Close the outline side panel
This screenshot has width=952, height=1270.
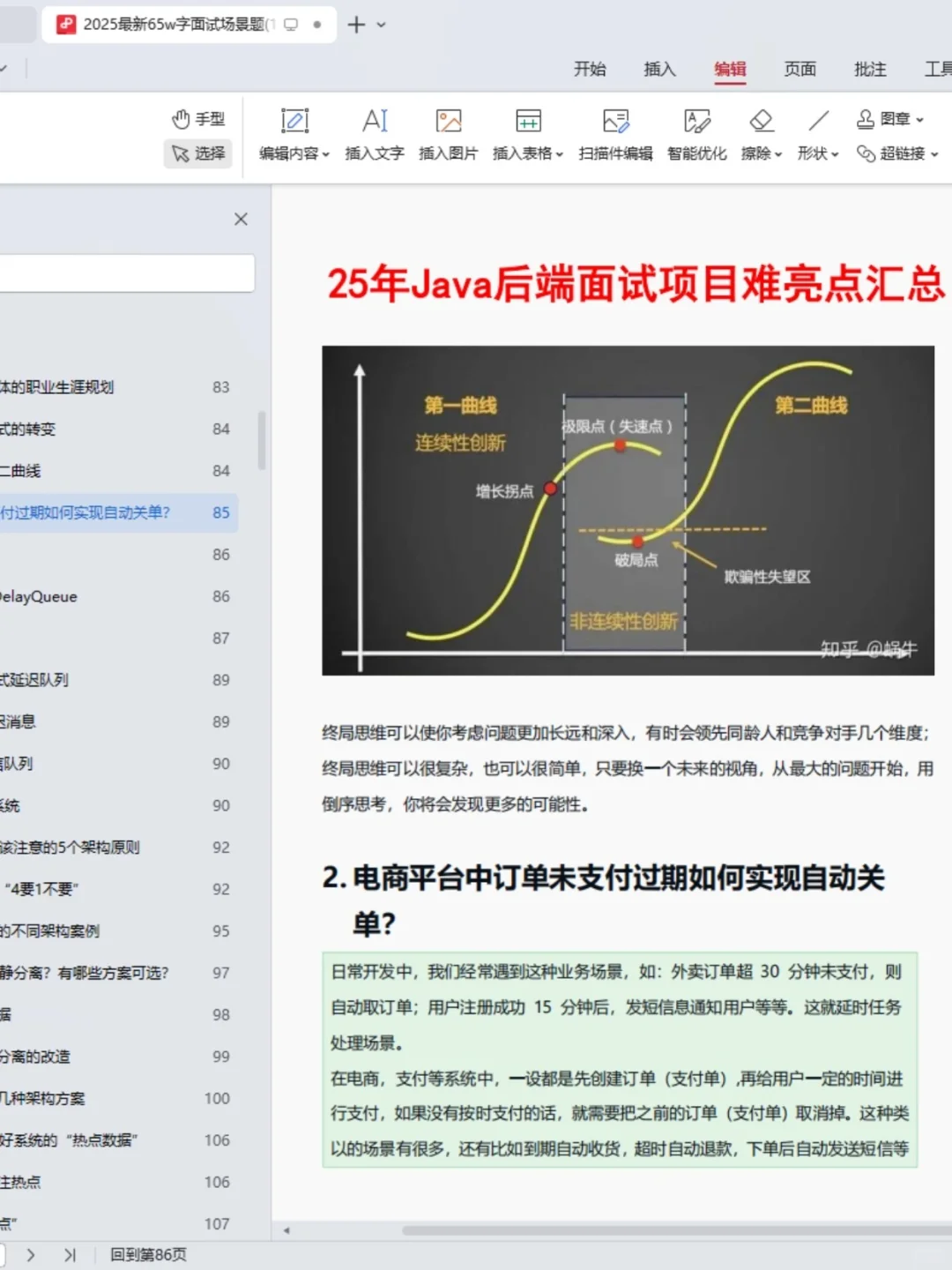tap(241, 219)
